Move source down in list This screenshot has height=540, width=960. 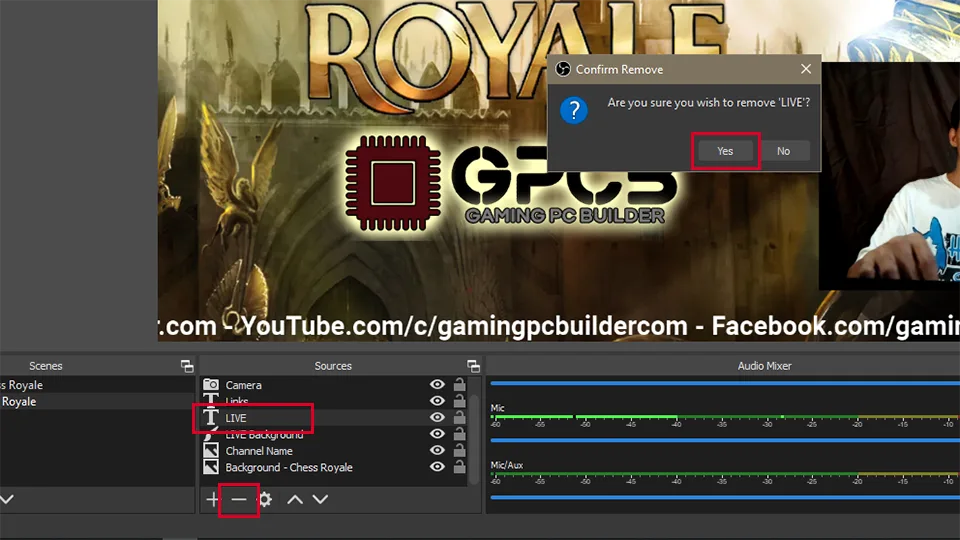coord(320,500)
